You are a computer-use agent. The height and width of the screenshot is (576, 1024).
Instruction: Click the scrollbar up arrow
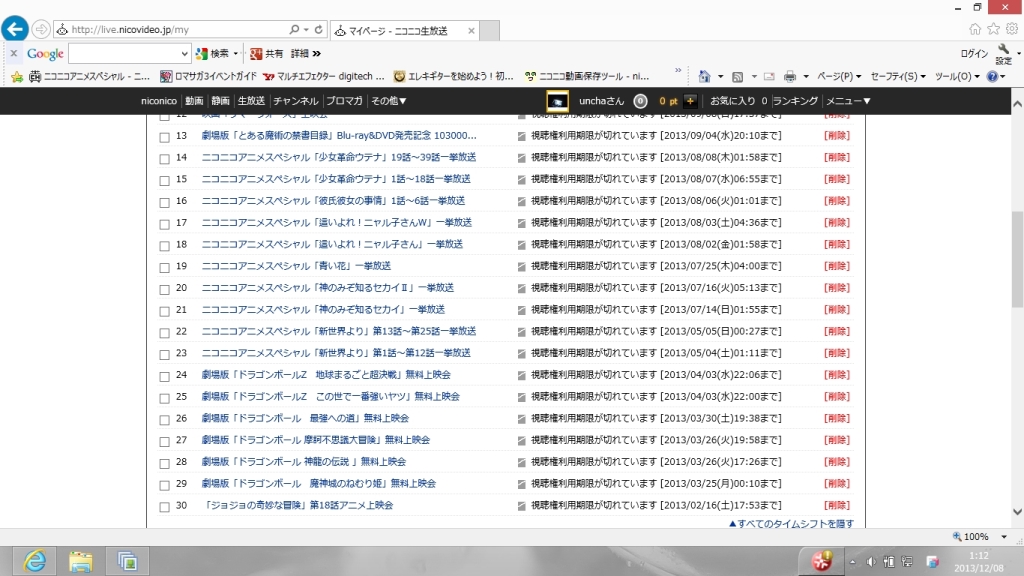[x=1017, y=104]
